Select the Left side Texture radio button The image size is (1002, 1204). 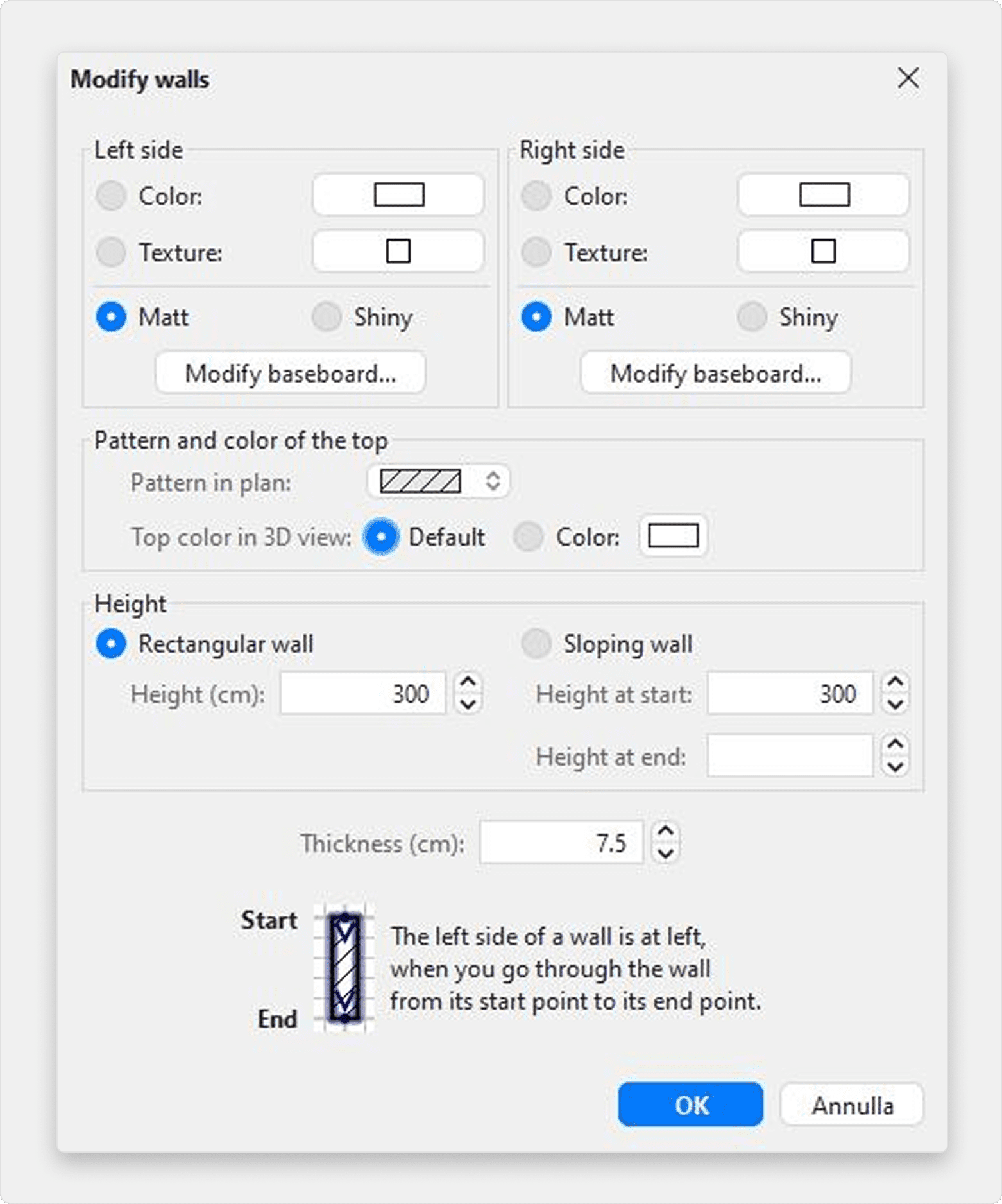pos(111,252)
